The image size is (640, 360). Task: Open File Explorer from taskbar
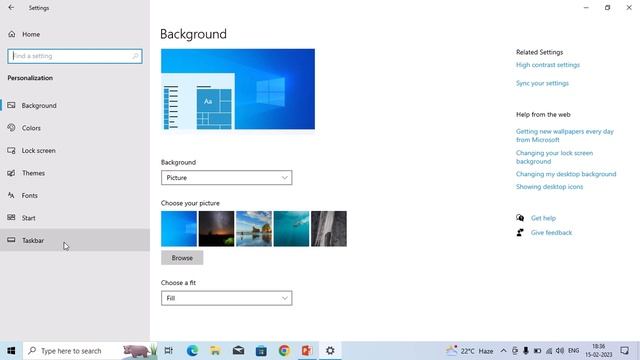pos(215,351)
